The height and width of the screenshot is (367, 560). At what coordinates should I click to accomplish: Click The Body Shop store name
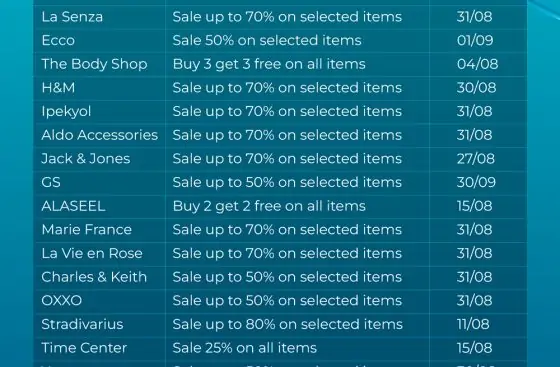click(94, 64)
